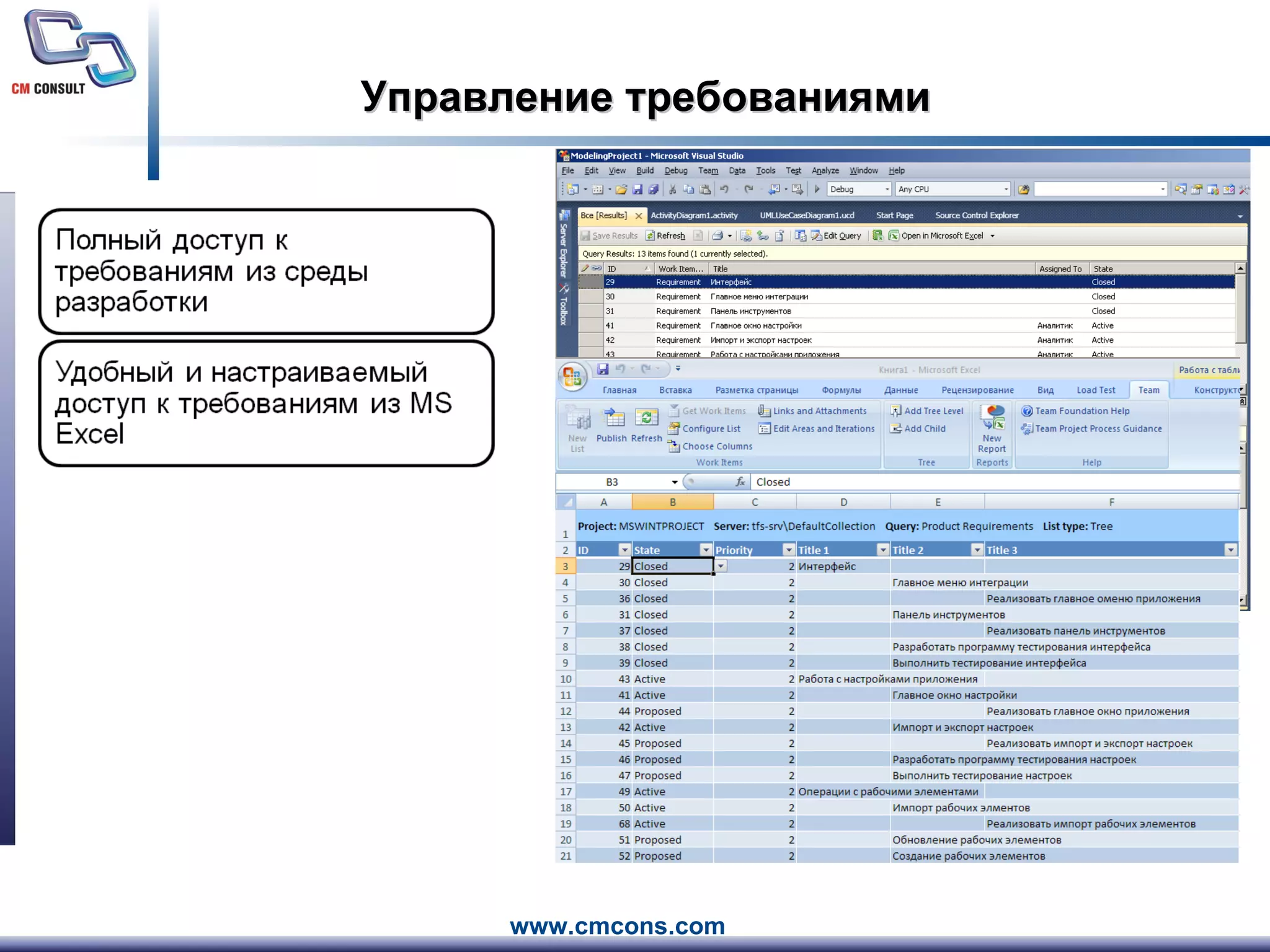The width and height of the screenshot is (1270, 952).
Task: Click the Cut scissors icon in Visual Studio
Action: pyautogui.click(x=672, y=189)
